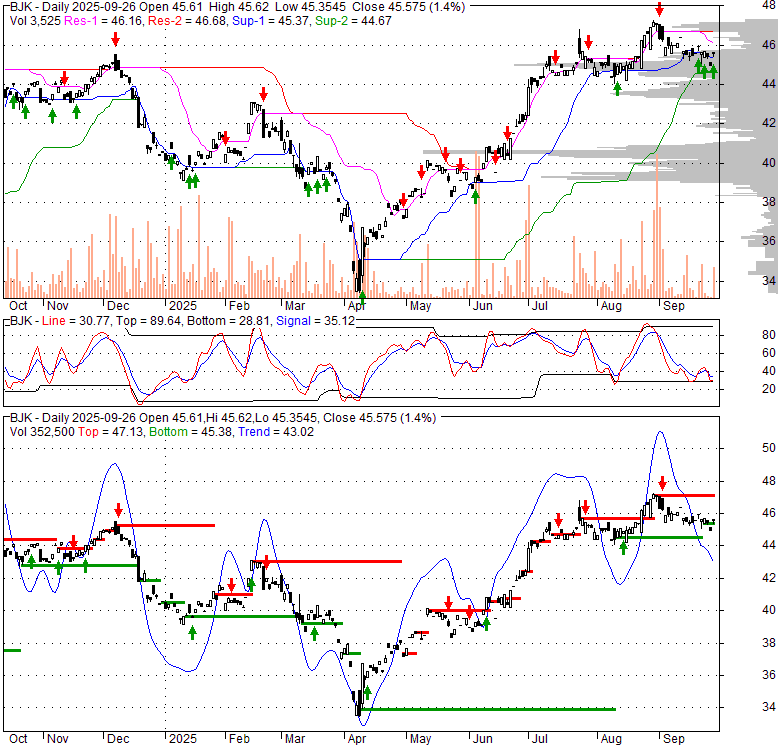Click Jul on the top chart's date axis

pos(540,306)
